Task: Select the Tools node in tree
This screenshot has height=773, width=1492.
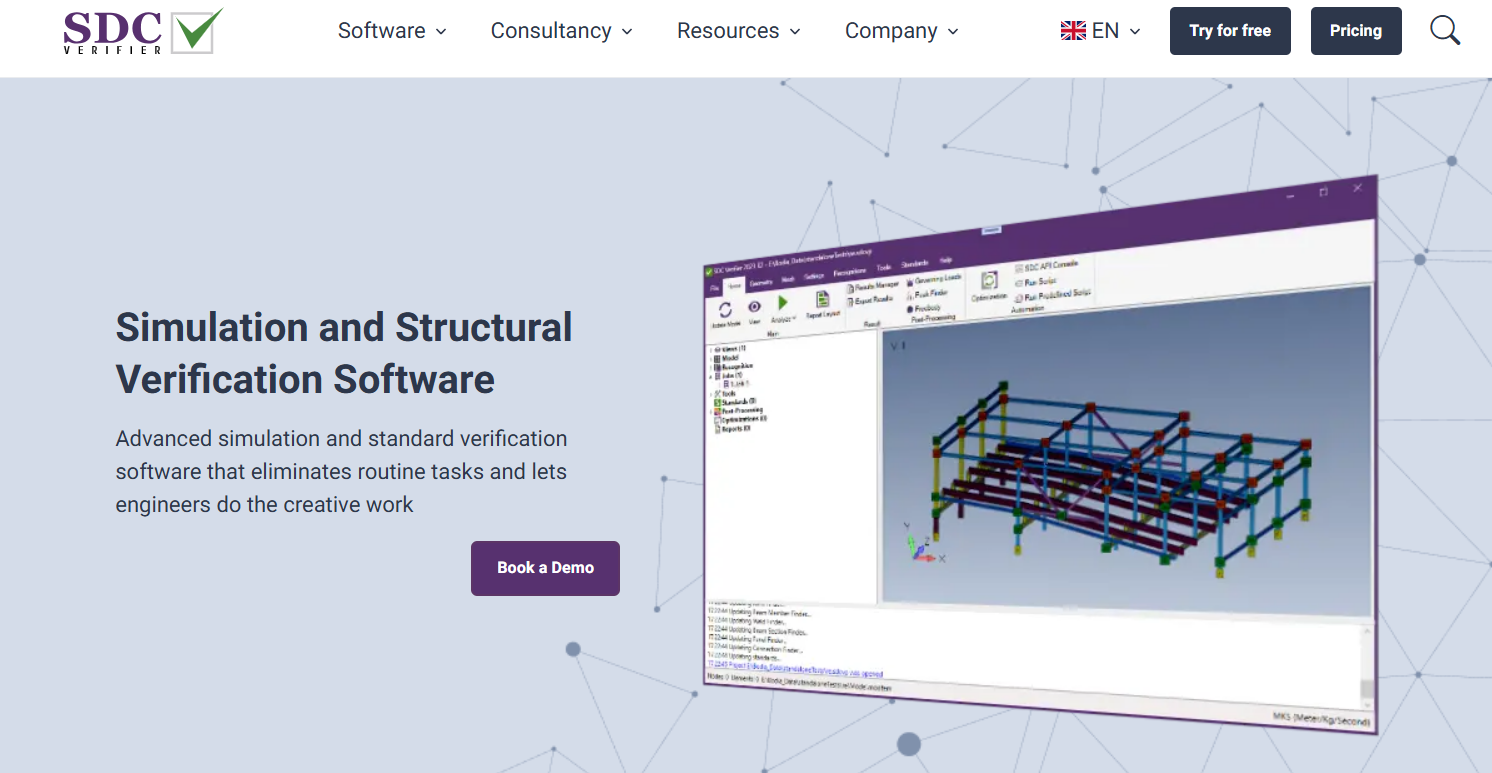Action: click(725, 394)
